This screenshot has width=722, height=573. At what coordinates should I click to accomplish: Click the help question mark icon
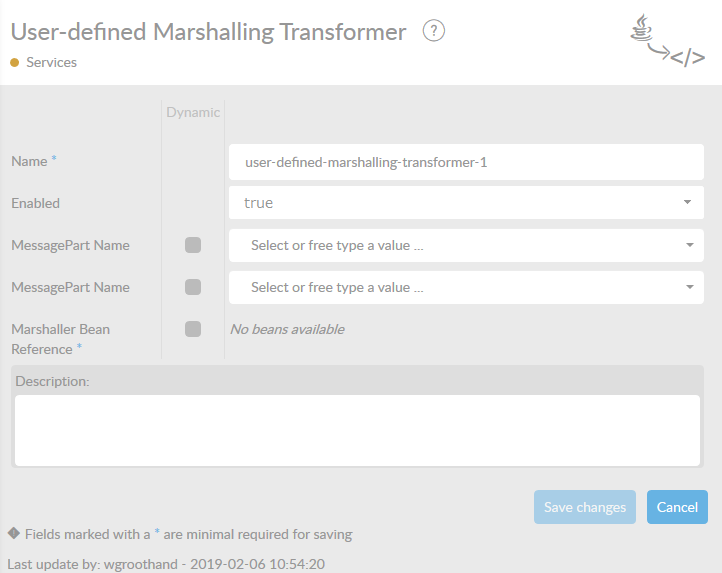point(433,31)
